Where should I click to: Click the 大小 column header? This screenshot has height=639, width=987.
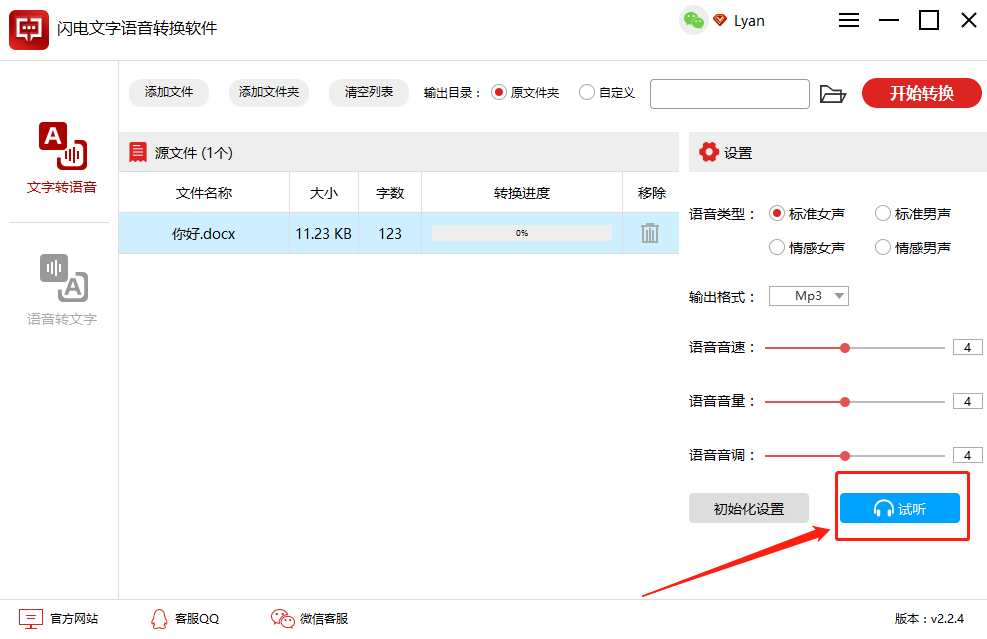click(x=324, y=193)
